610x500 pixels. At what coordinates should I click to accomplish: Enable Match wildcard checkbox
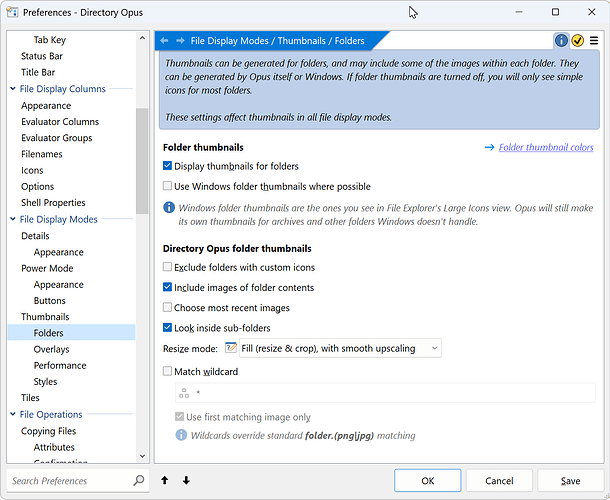pyautogui.click(x=167, y=371)
